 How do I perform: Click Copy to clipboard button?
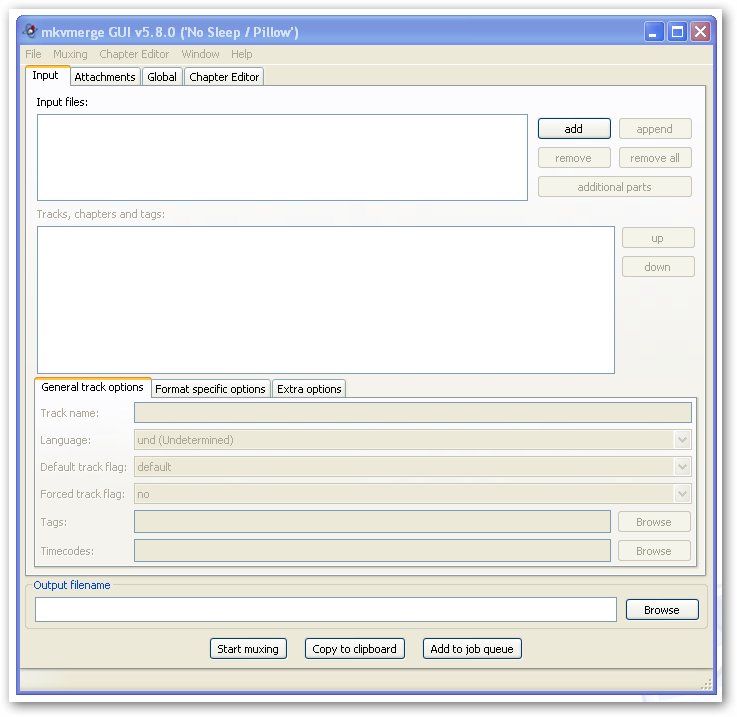pyautogui.click(x=354, y=649)
